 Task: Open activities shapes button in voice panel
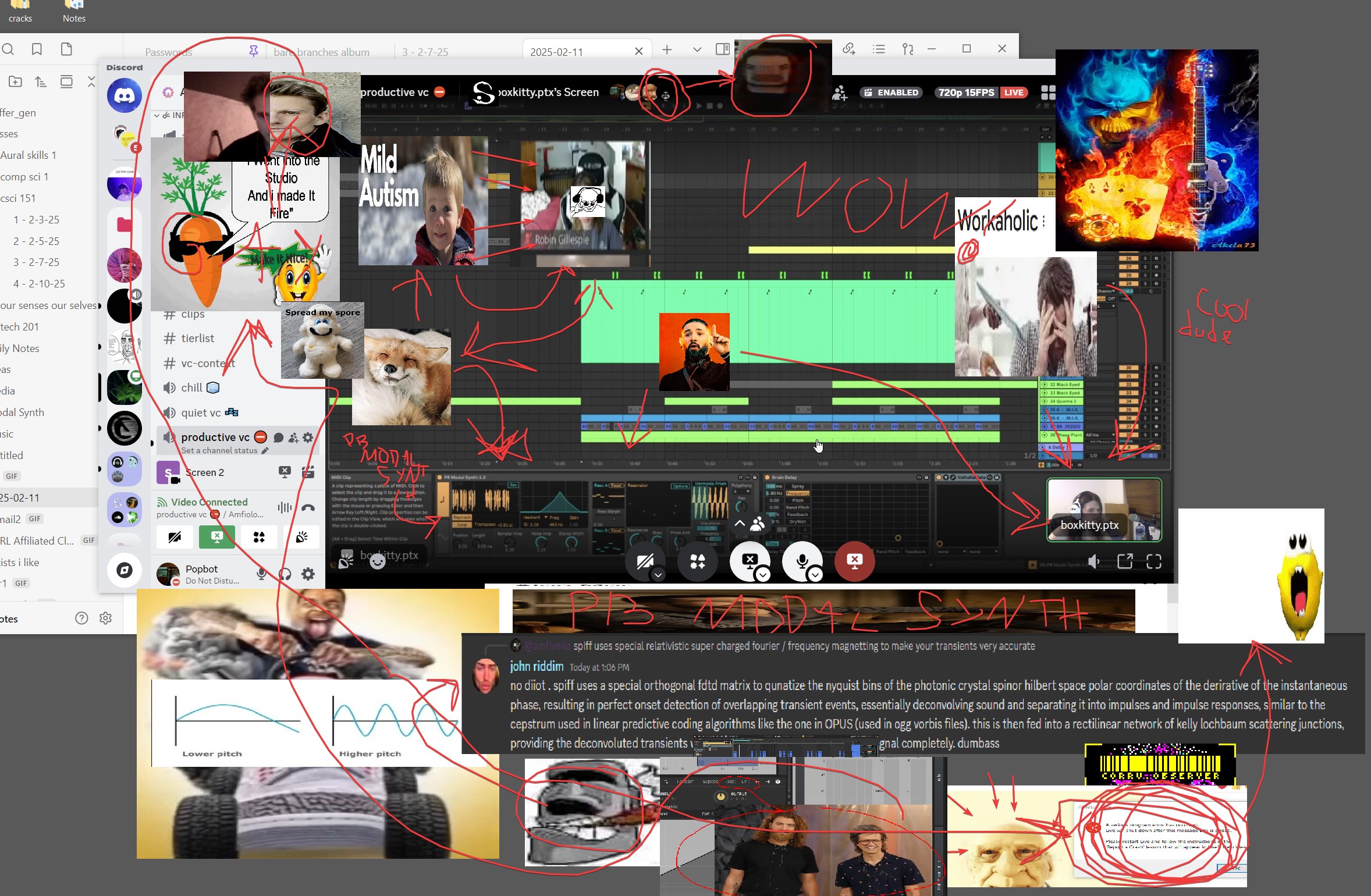point(259,537)
